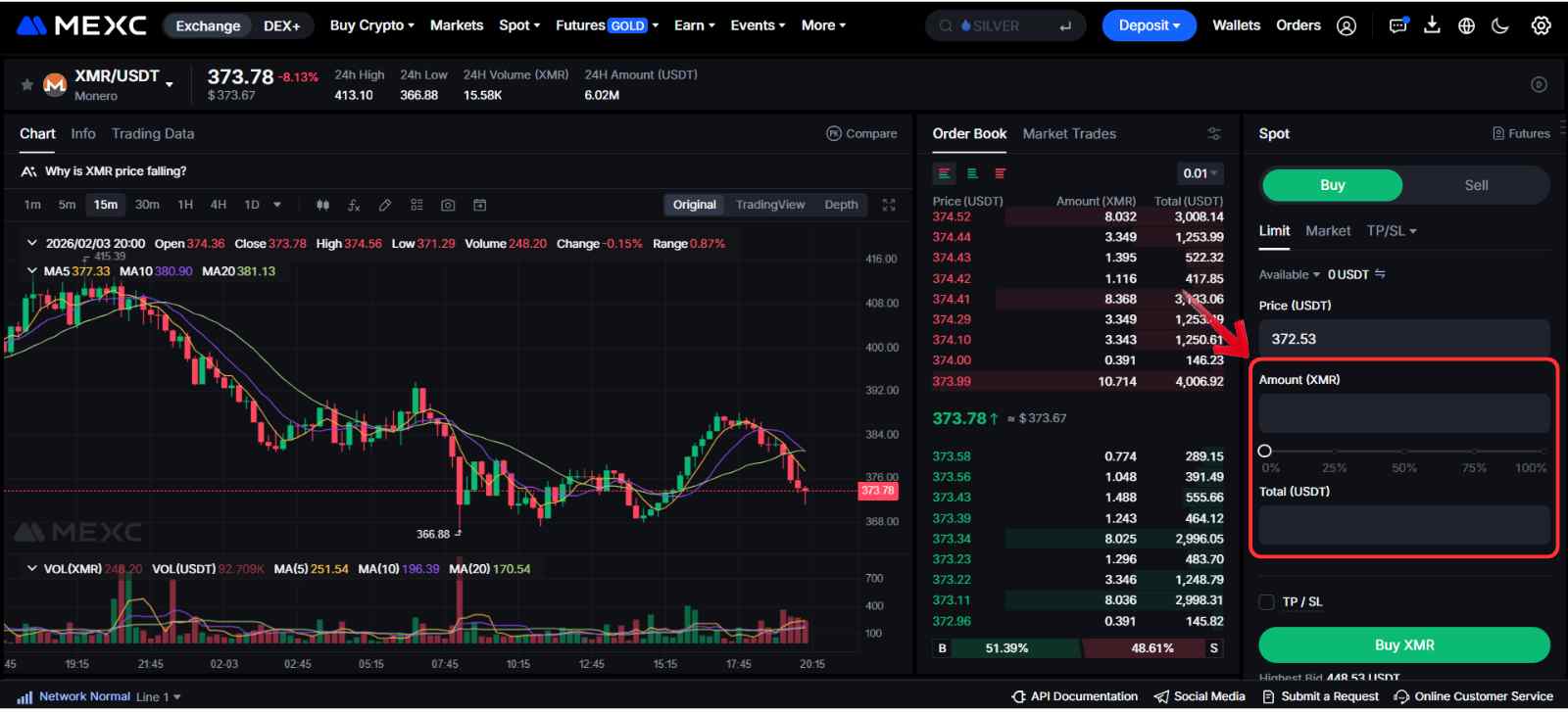Click the download app icon
1568x714 pixels.
[x=1432, y=25]
